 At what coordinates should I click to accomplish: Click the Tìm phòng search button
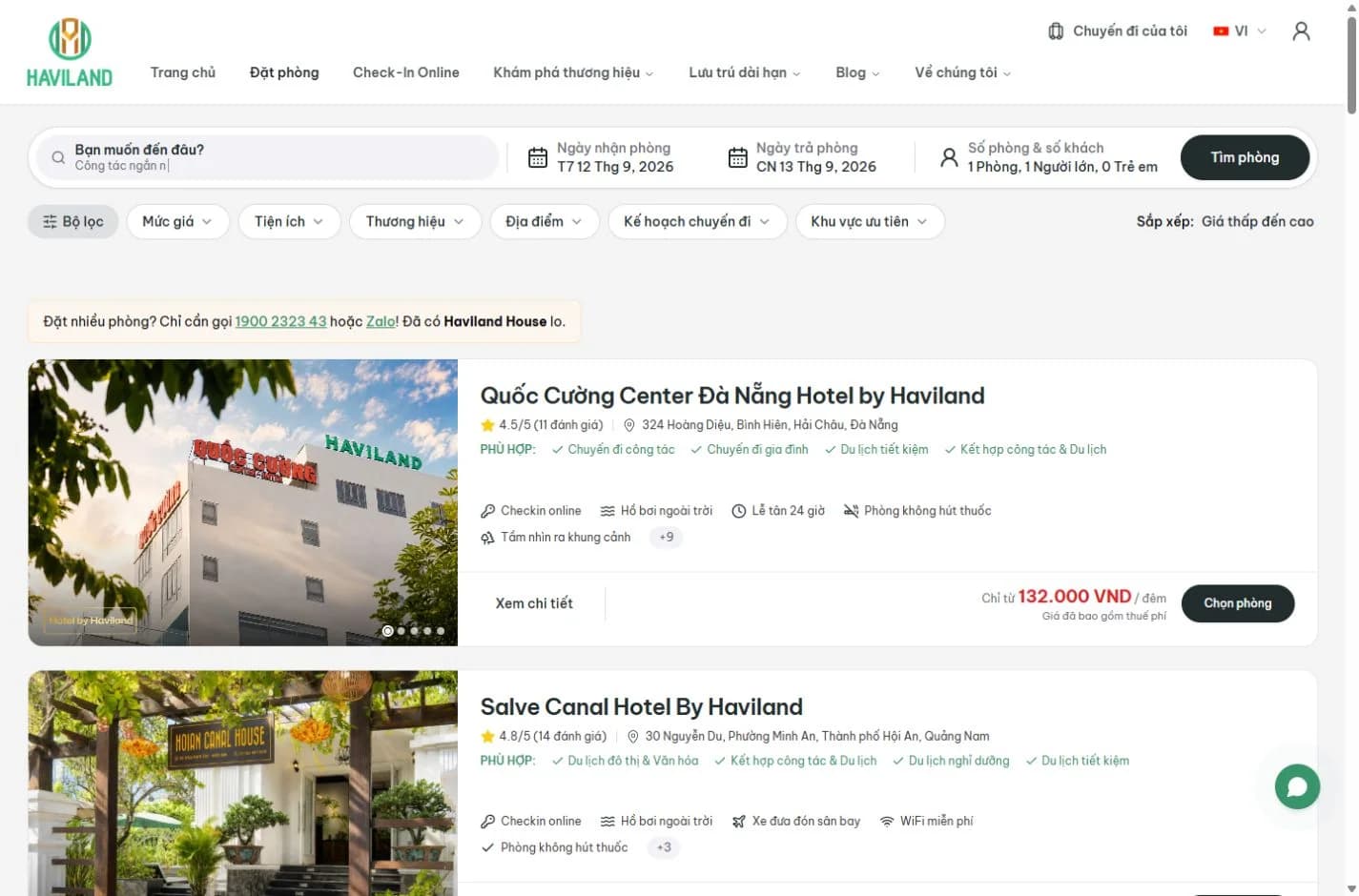click(x=1245, y=157)
